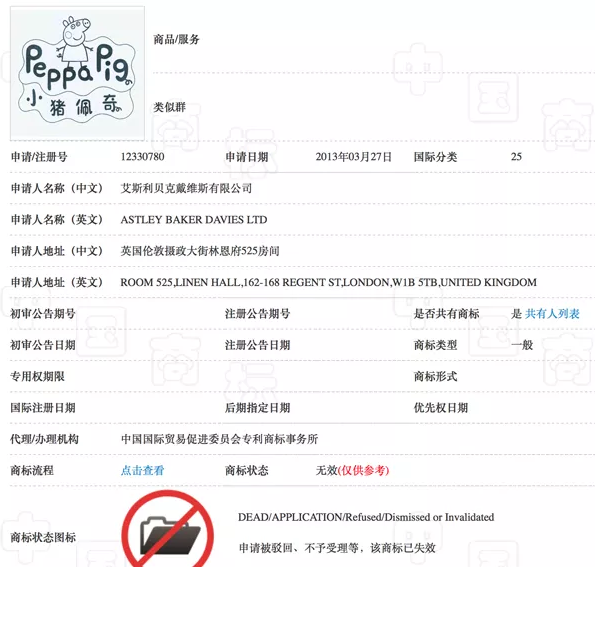Click the 注册公告日期 label
This screenshot has height=623, width=614.
pos(258,345)
